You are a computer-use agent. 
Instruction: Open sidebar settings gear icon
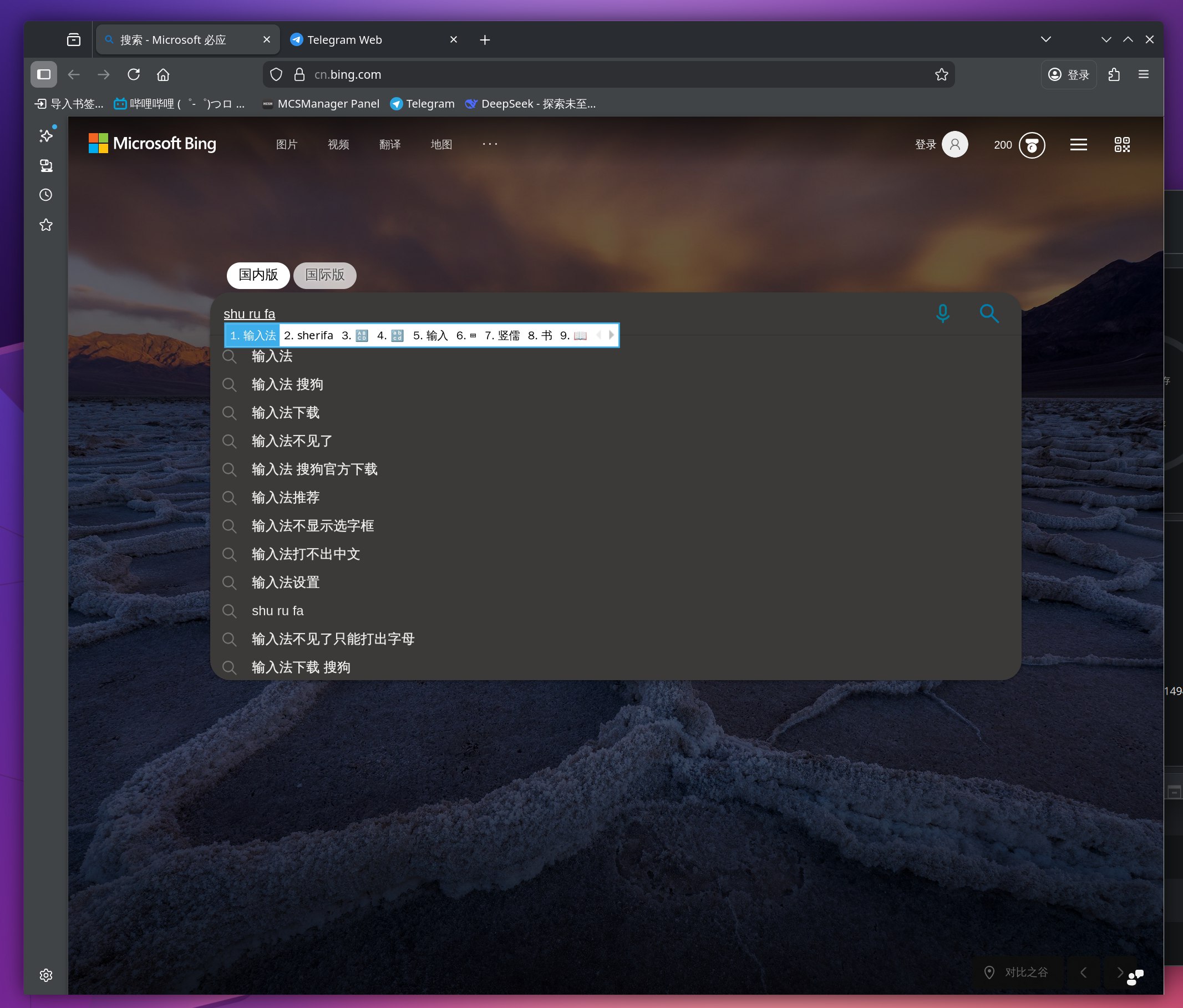(45, 975)
